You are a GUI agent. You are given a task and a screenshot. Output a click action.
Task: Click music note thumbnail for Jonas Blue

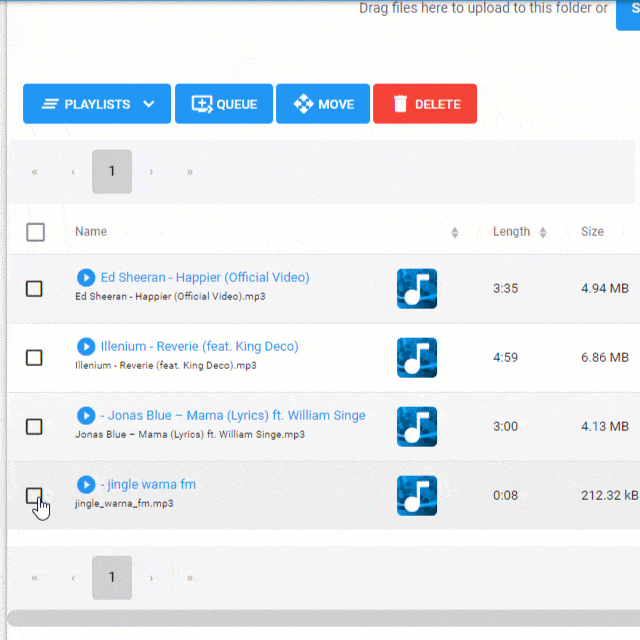(x=416, y=426)
